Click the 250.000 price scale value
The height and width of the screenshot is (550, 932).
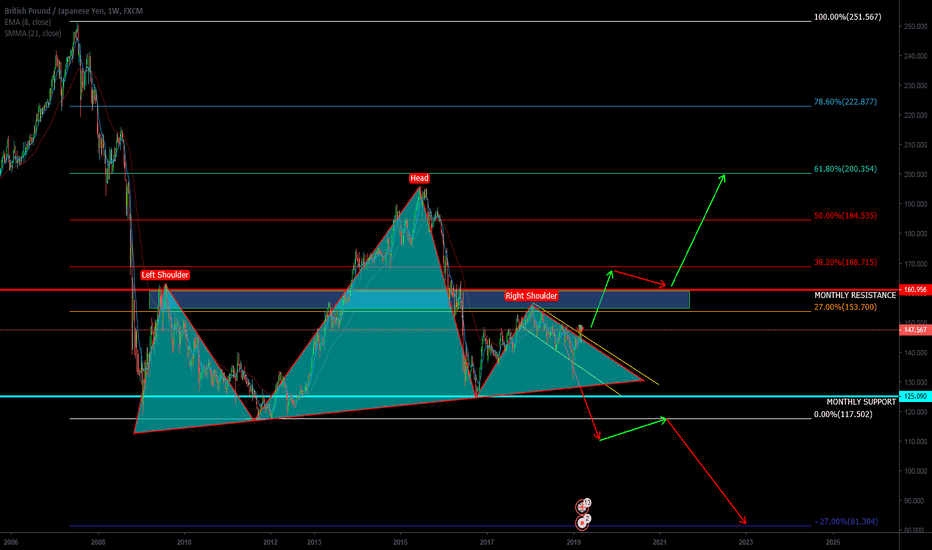click(x=915, y=26)
